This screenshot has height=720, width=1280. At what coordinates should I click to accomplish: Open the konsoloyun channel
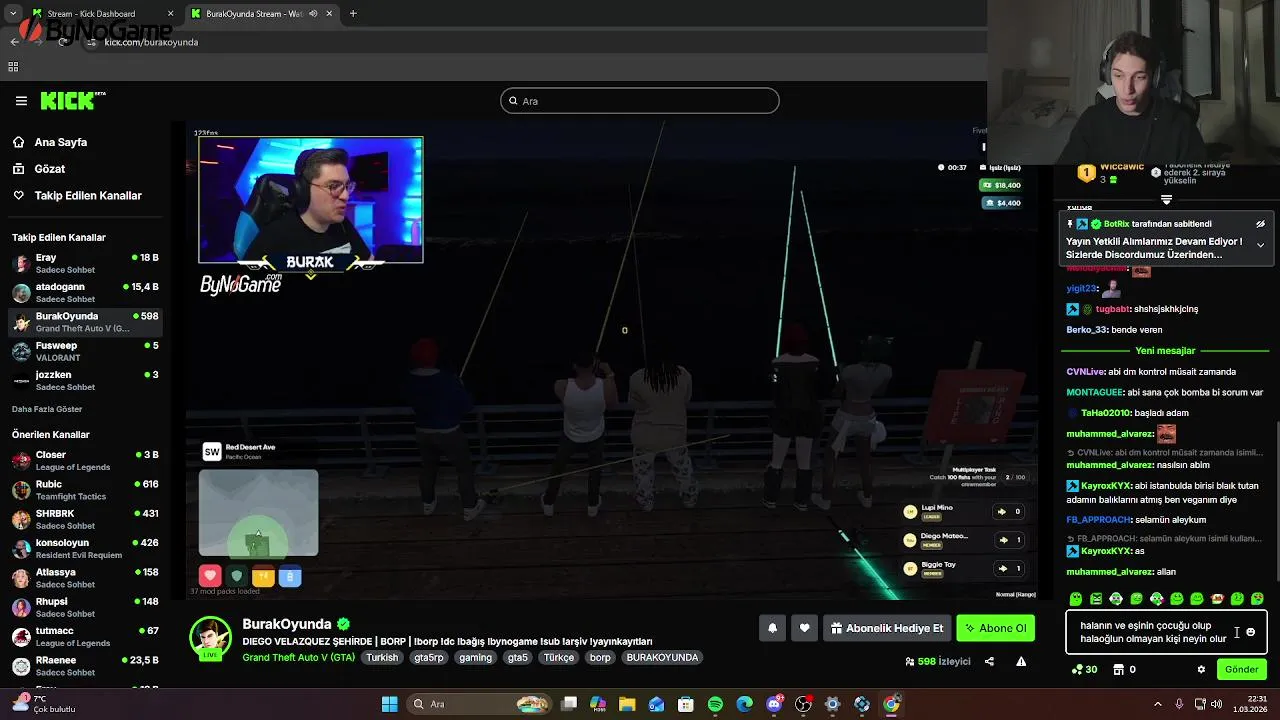(x=85, y=548)
